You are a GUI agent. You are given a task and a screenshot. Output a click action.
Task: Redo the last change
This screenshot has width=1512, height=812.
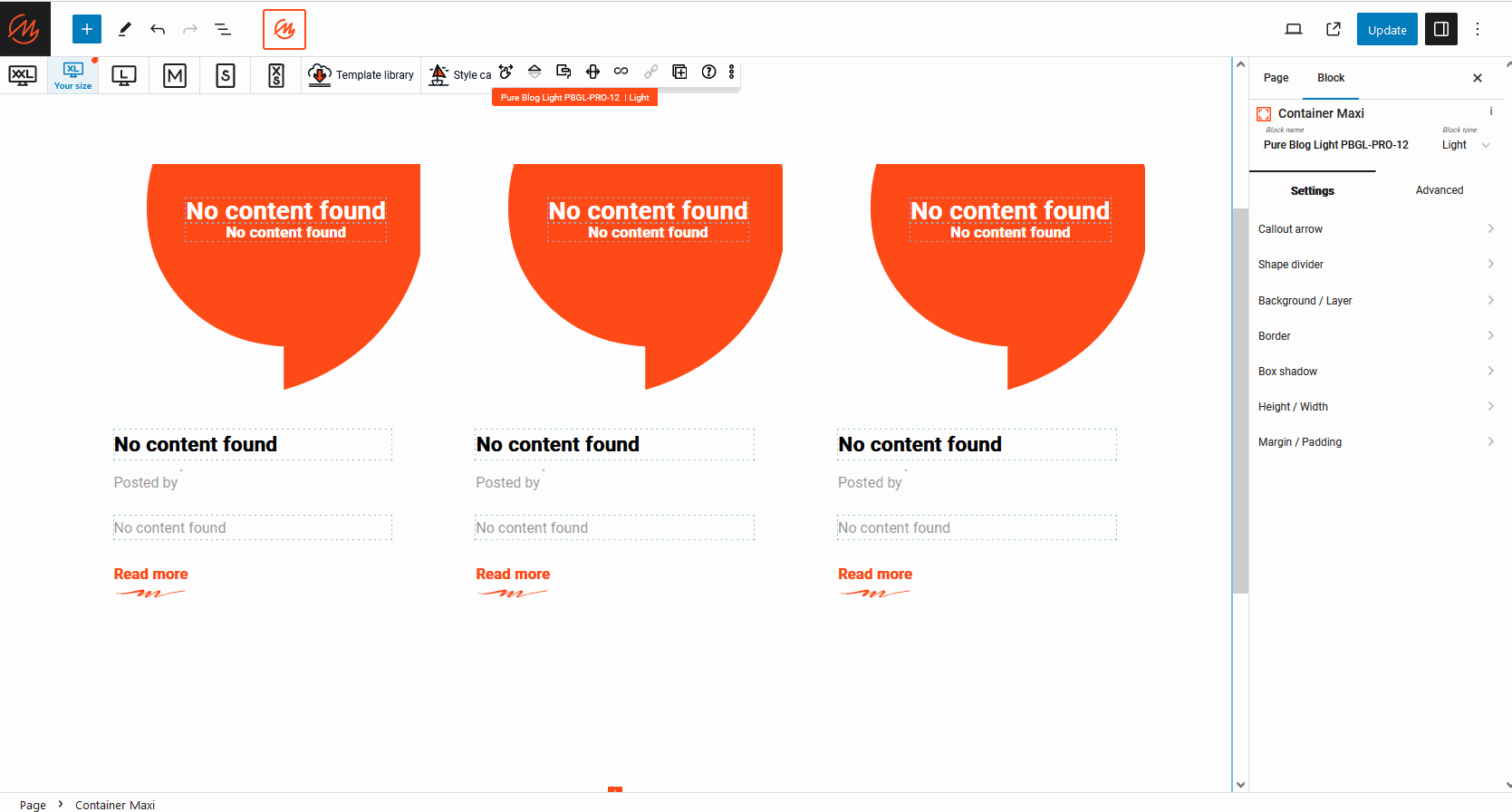click(190, 29)
